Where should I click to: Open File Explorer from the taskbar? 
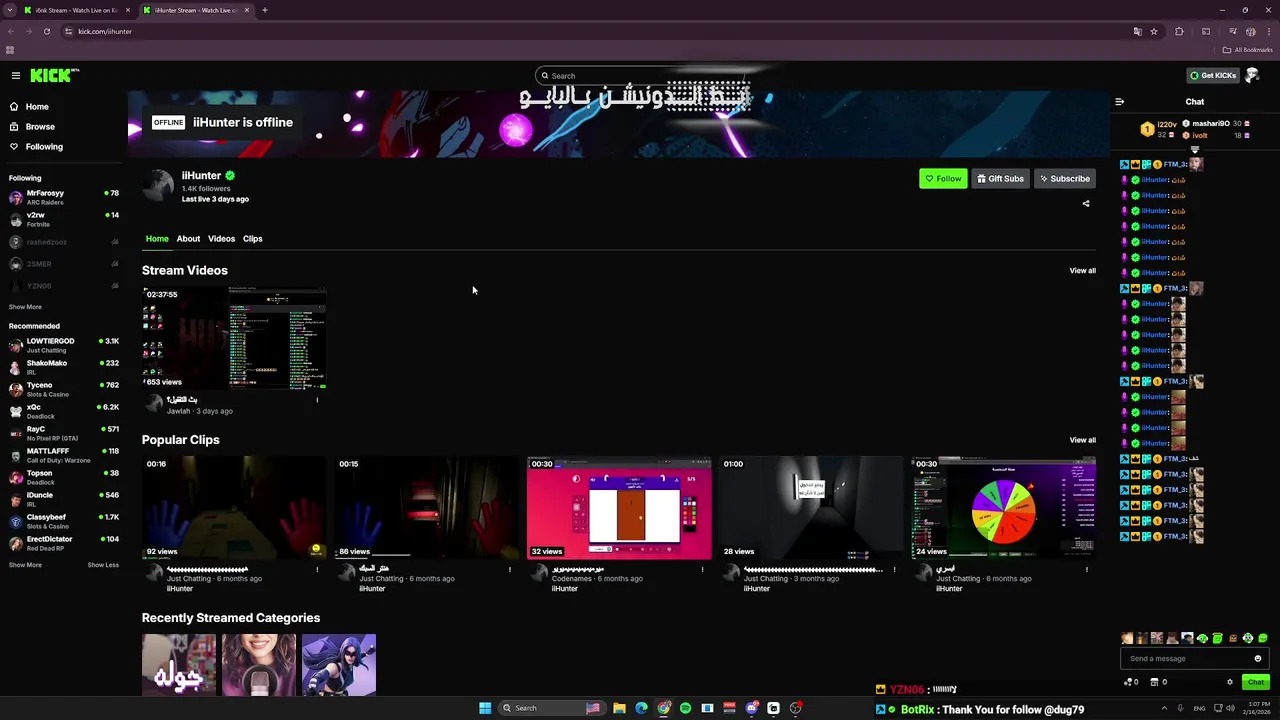pos(619,708)
